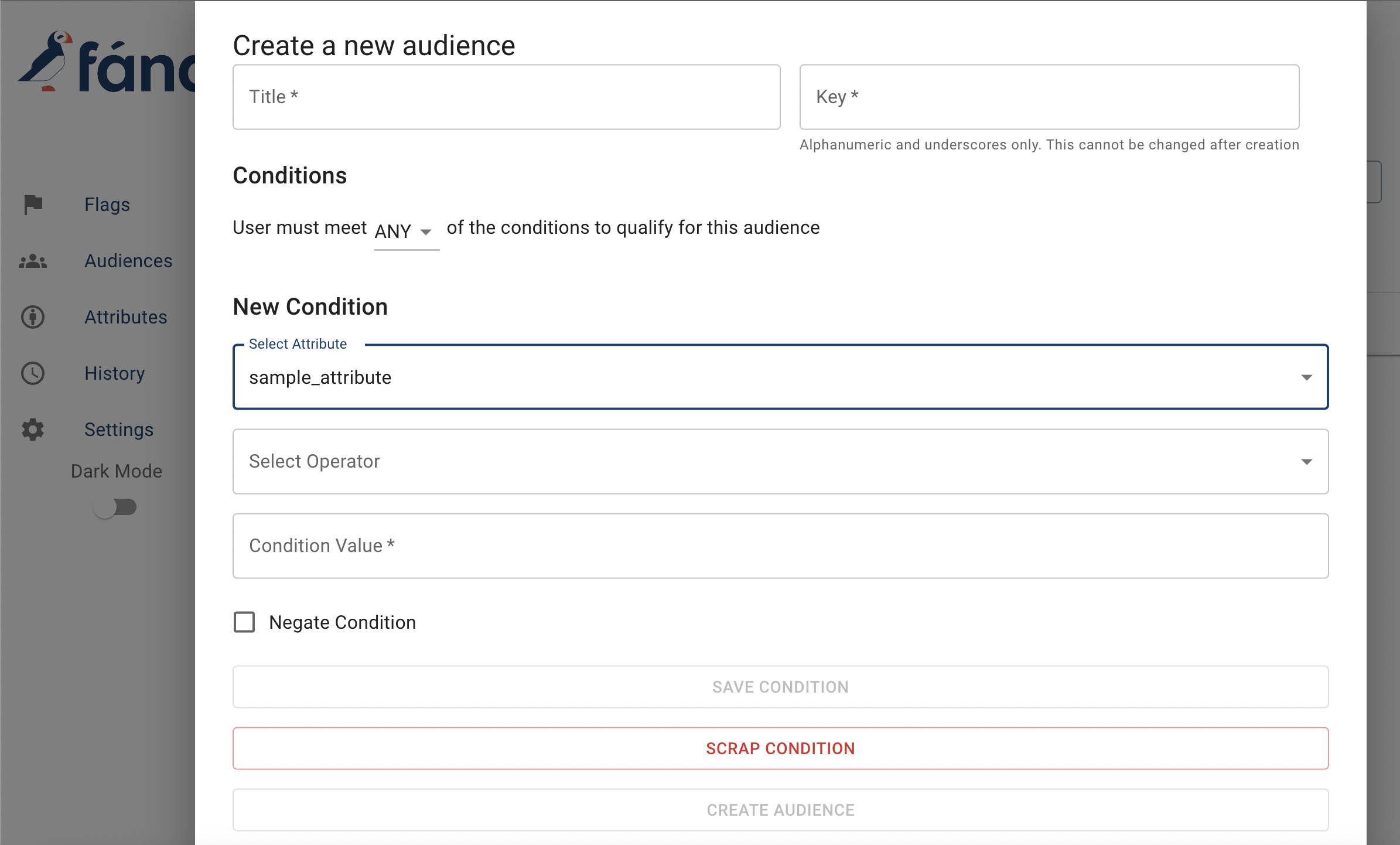
Task: Click the Dark Mode label
Action: [x=117, y=471]
